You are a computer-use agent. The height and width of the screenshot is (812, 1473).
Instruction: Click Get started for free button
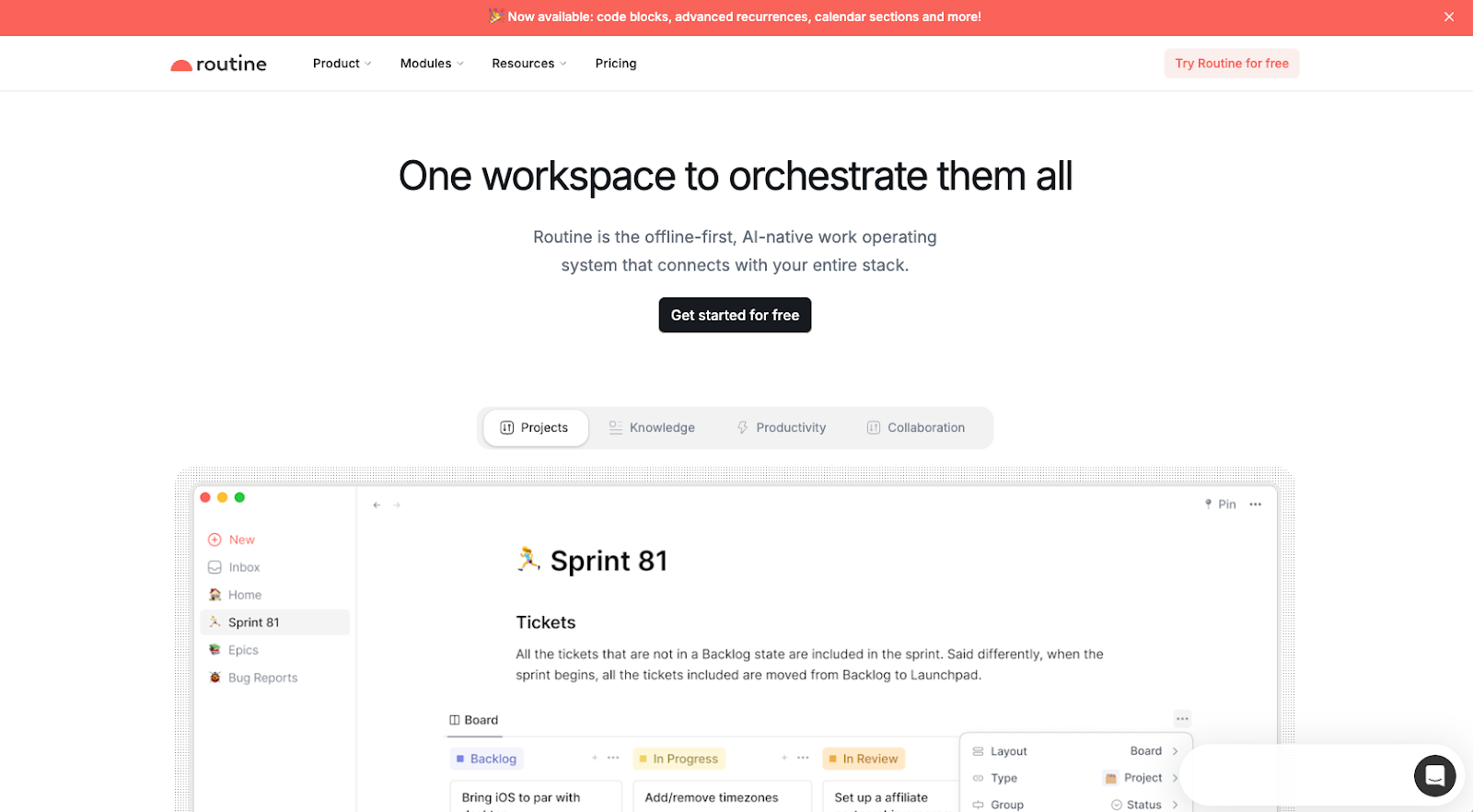coord(735,315)
